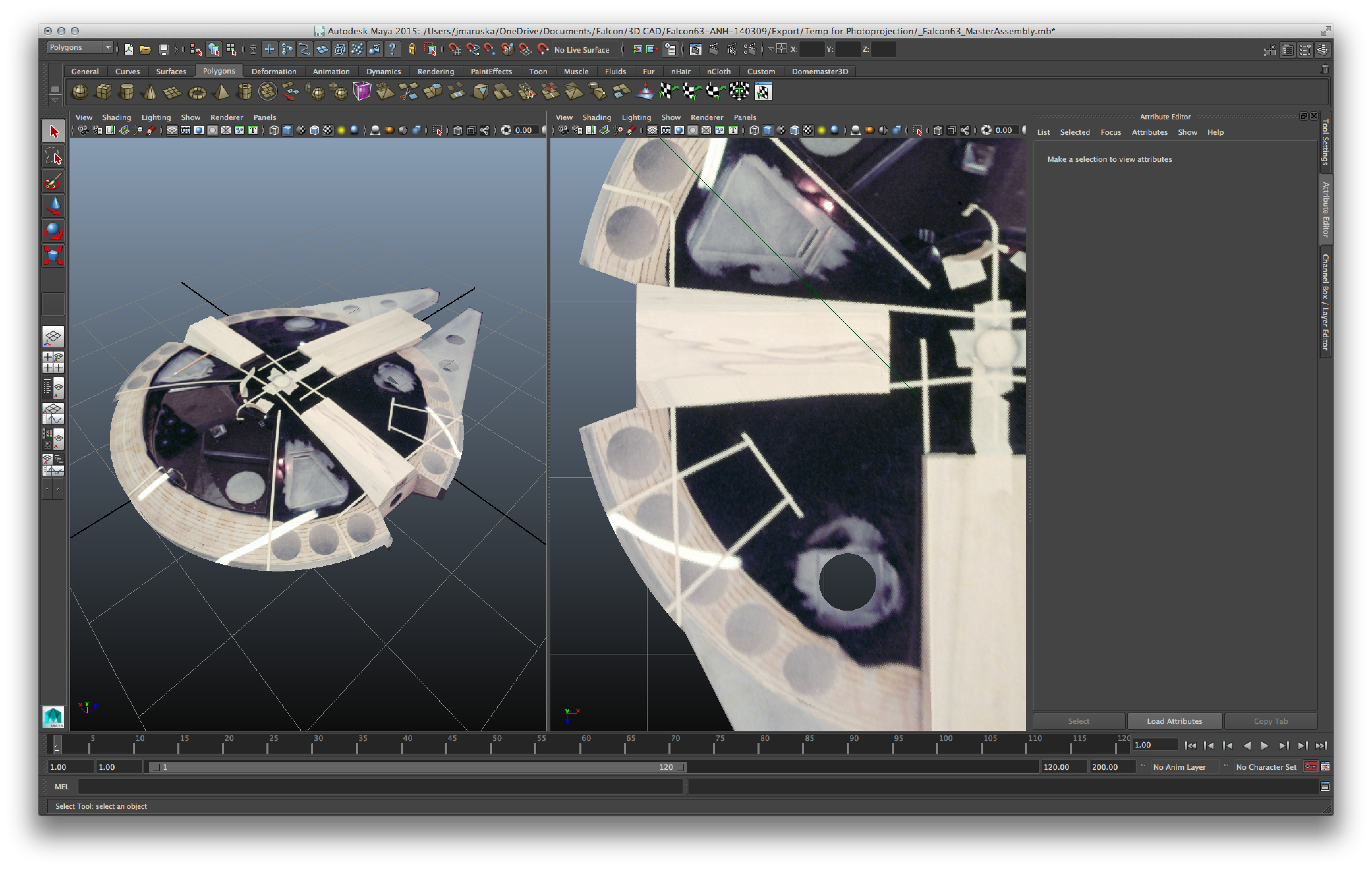Image resolution: width=1372 pixels, height=869 pixels.
Task: Click the help question mark selection mask
Action: click(392, 50)
